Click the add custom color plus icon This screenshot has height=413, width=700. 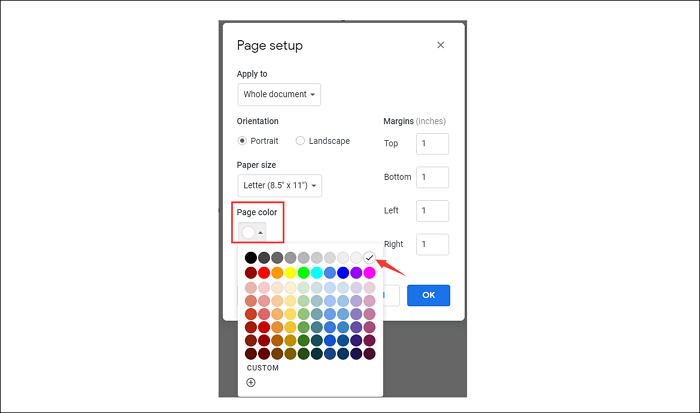click(x=251, y=382)
